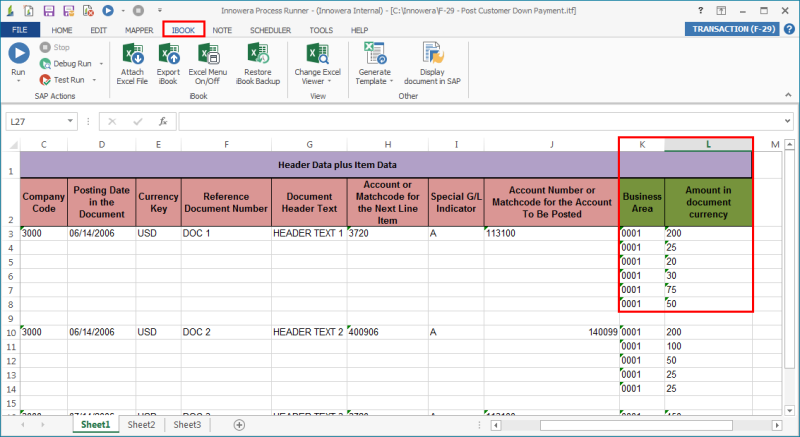The image size is (800, 437).
Task: Switch to the Sheet2 worksheet tab
Action: 141,425
